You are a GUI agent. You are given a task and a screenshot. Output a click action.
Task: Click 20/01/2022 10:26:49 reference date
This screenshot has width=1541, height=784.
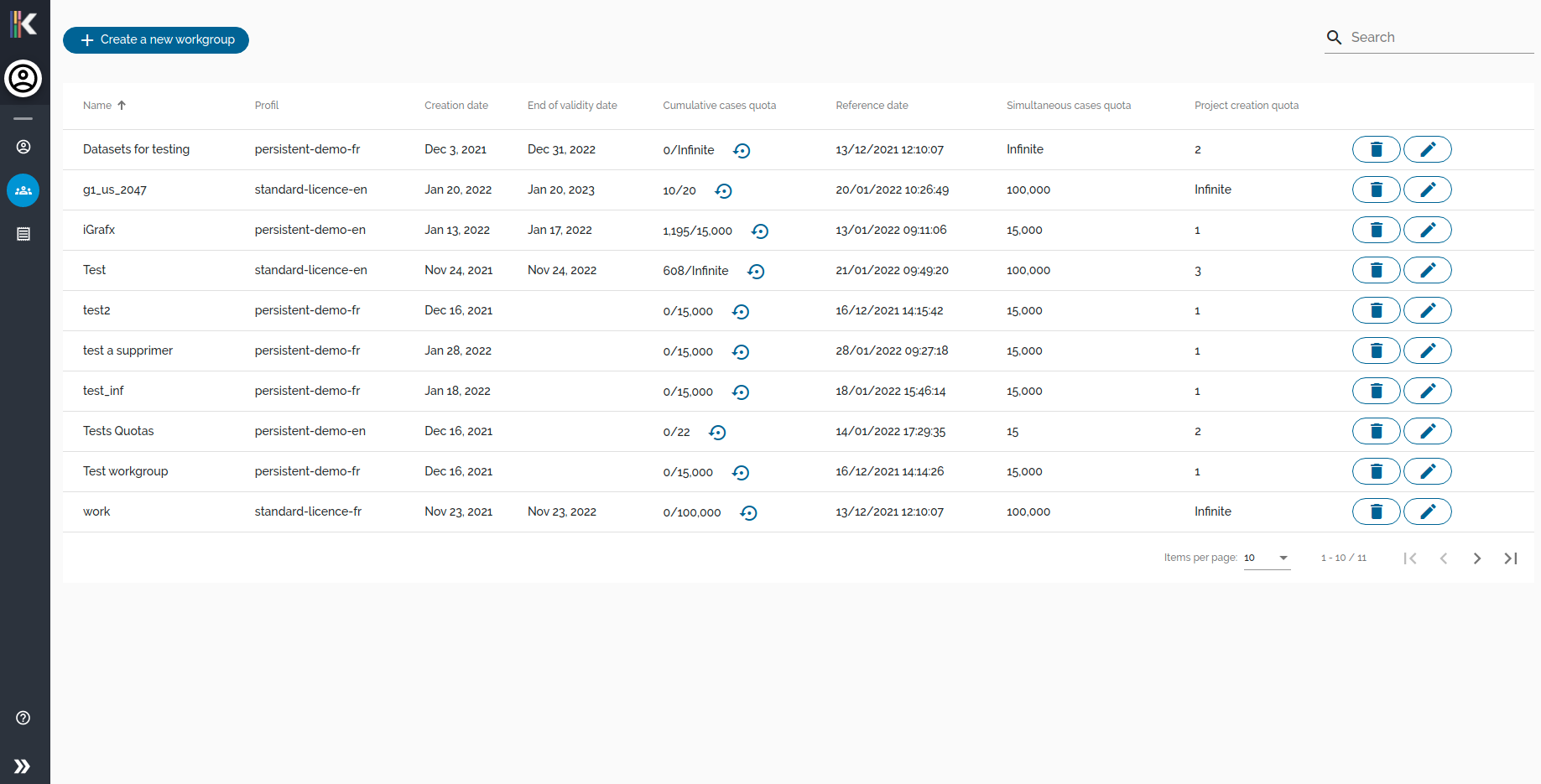pos(892,190)
